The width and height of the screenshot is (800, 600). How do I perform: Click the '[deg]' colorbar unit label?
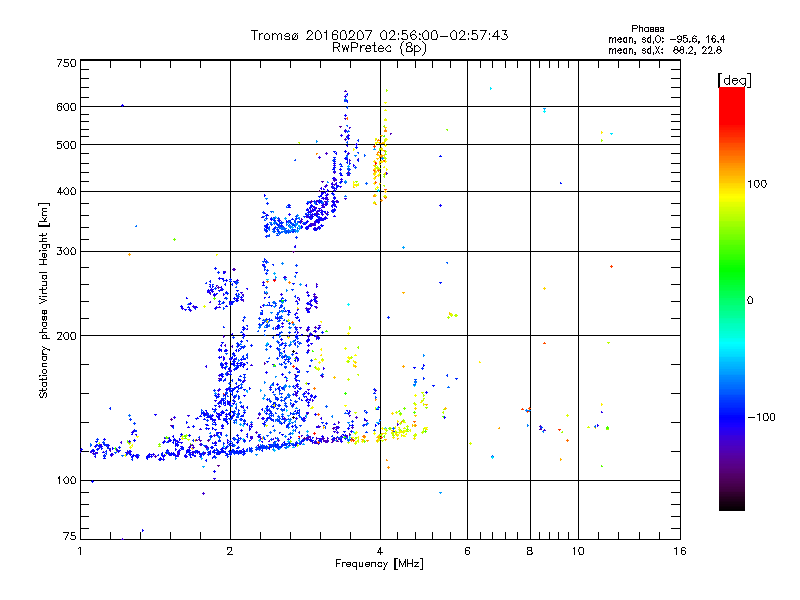tap(734, 80)
